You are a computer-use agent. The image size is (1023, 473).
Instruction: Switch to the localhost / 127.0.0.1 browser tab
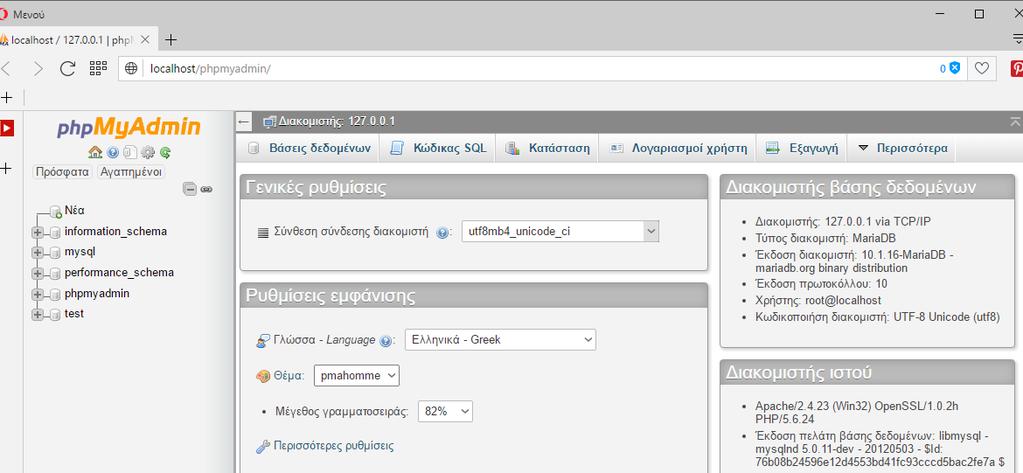click(72, 40)
